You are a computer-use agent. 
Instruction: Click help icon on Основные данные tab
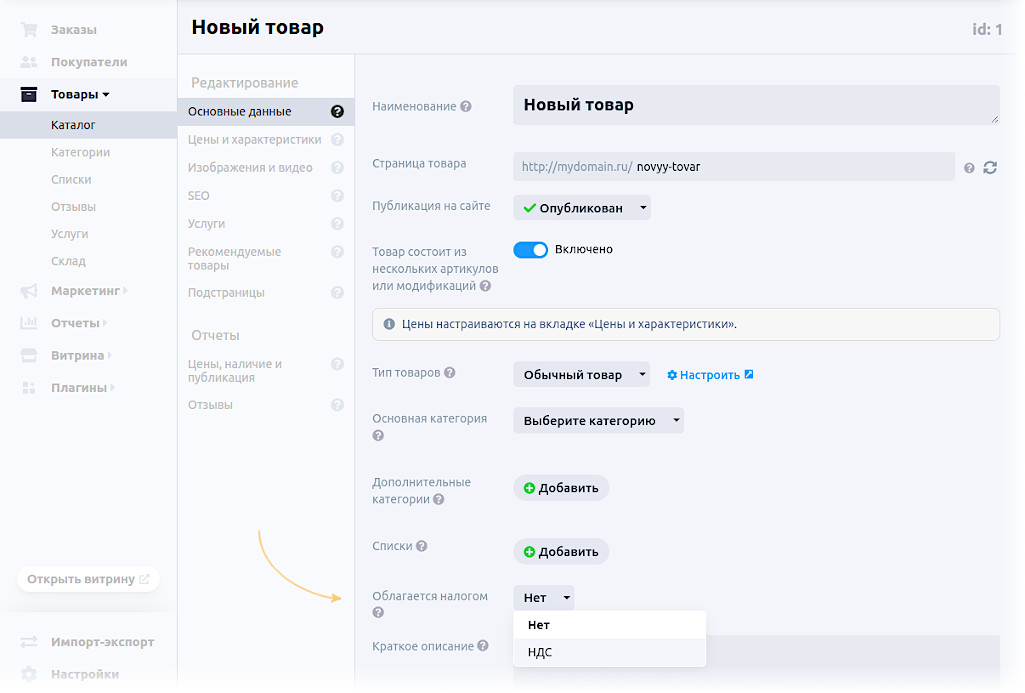tap(337, 112)
